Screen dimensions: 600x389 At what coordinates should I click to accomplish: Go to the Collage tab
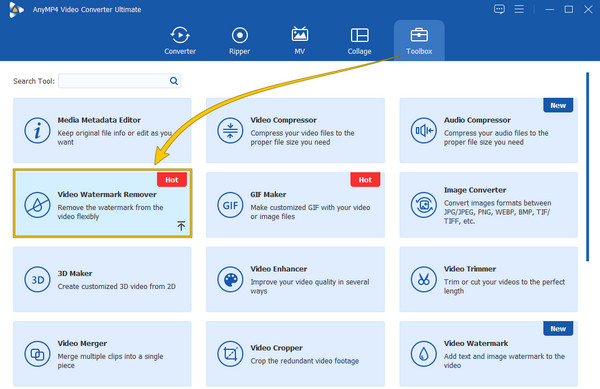pyautogui.click(x=359, y=41)
